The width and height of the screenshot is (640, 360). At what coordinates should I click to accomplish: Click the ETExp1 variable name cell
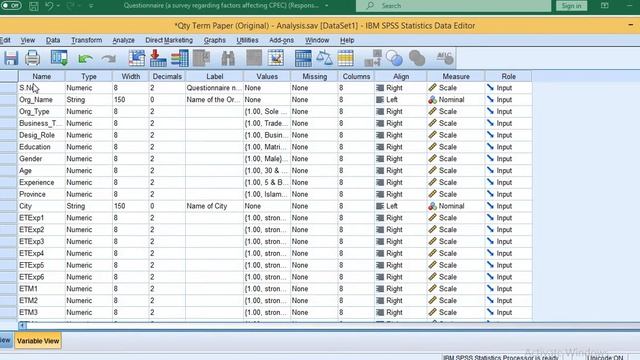pyautogui.click(x=41, y=218)
